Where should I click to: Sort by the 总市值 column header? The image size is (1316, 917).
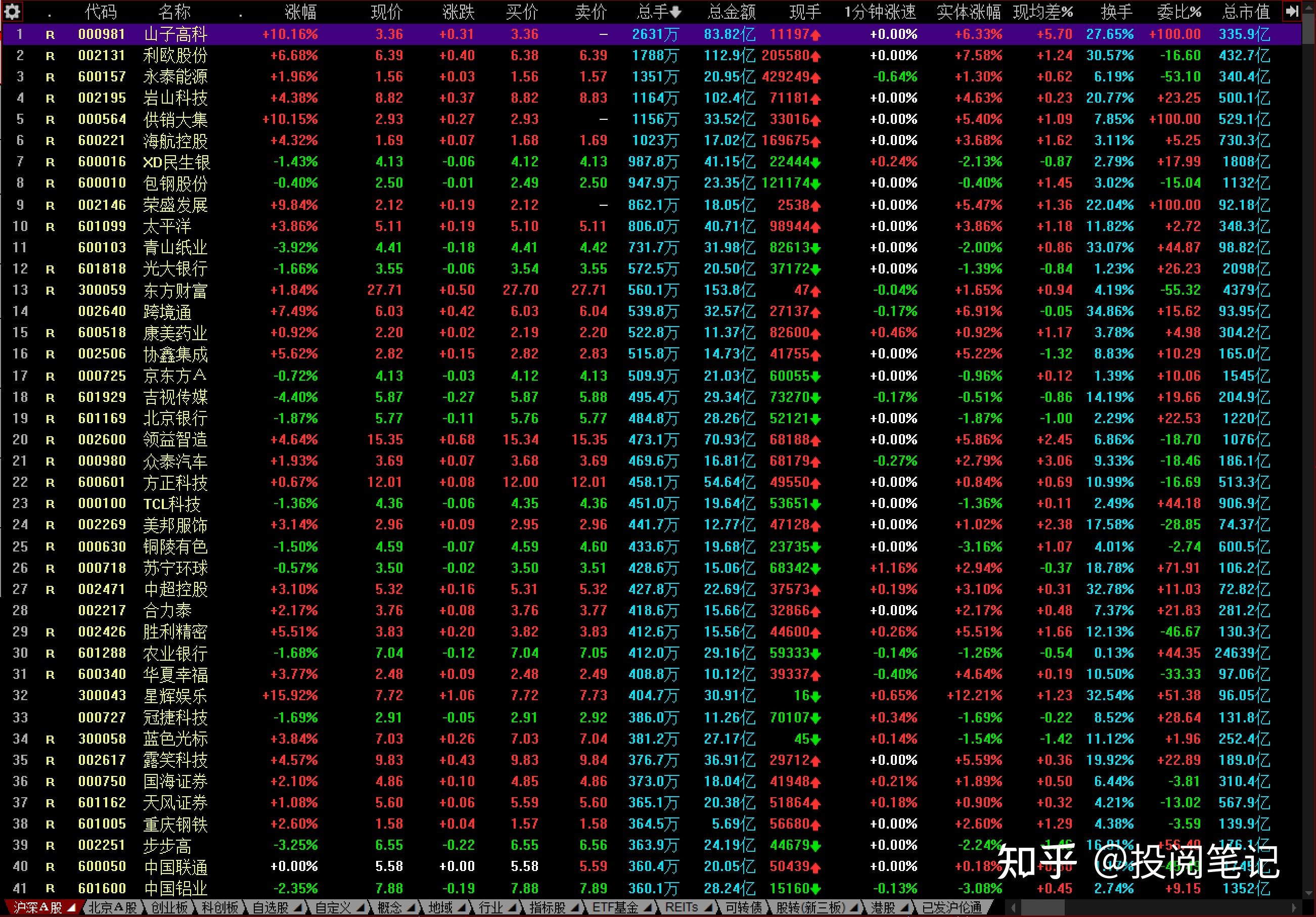(x=1246, y=12)
